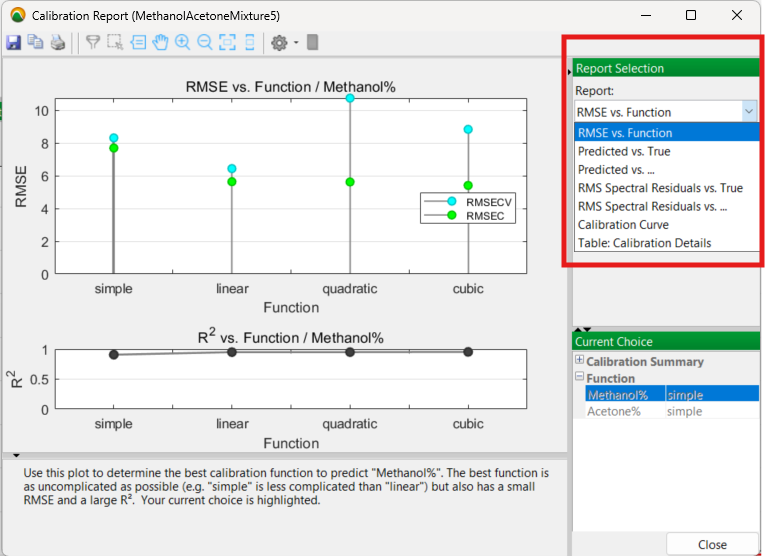The width and height of the screenshot is (765, 556).
Task: Print the calibration report
Action: click(x=57, y=42)
